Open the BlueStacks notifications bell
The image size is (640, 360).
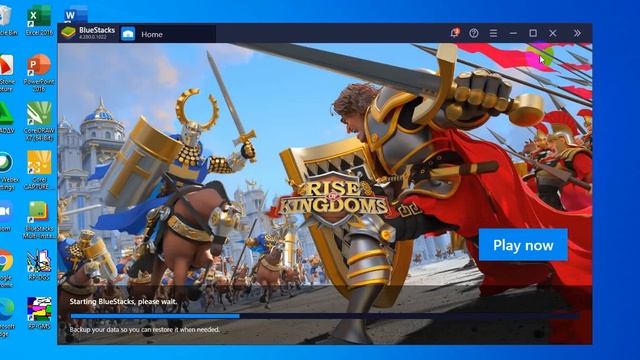click(454, 33)
